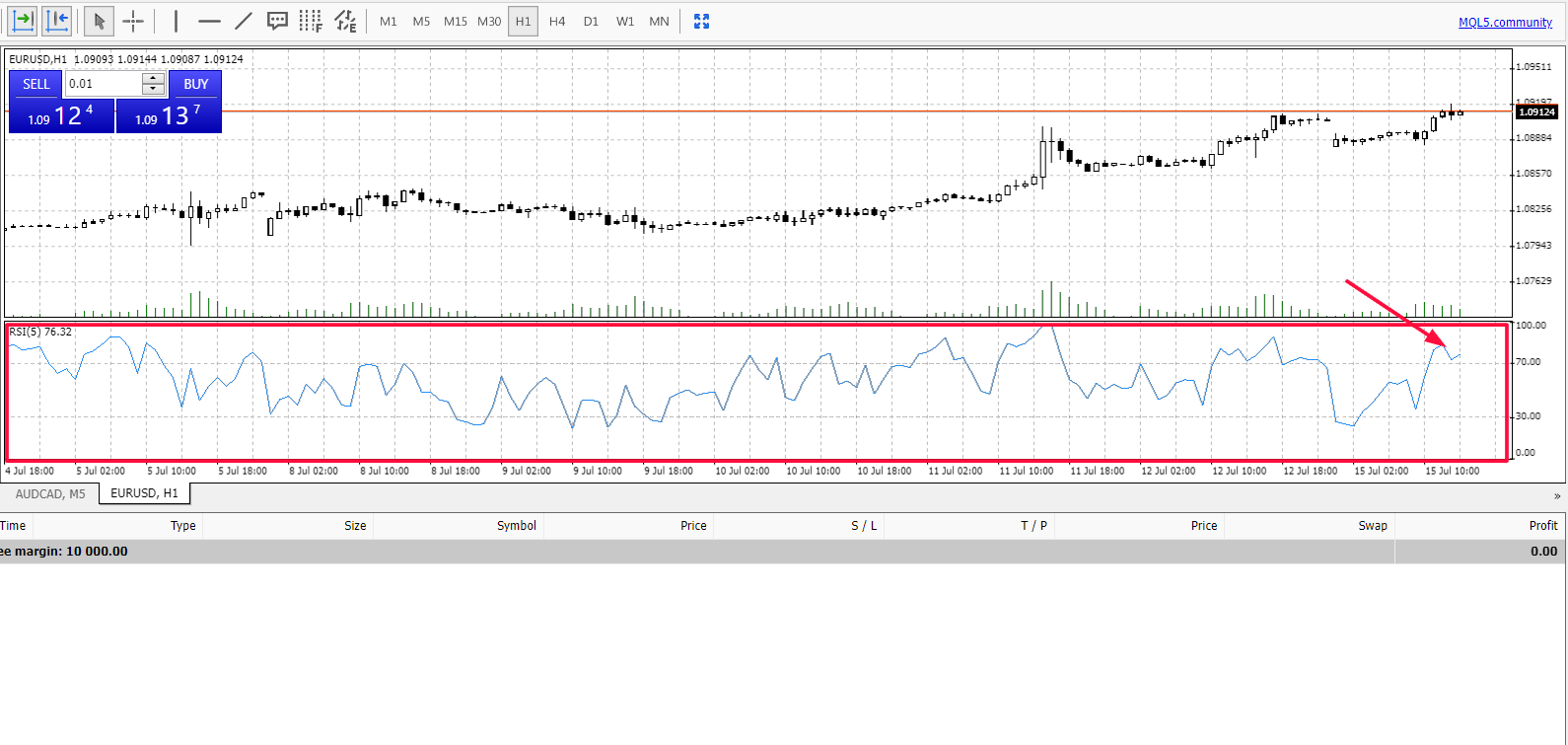
Task: Click the Profit column header
Action: [1480, 525]
